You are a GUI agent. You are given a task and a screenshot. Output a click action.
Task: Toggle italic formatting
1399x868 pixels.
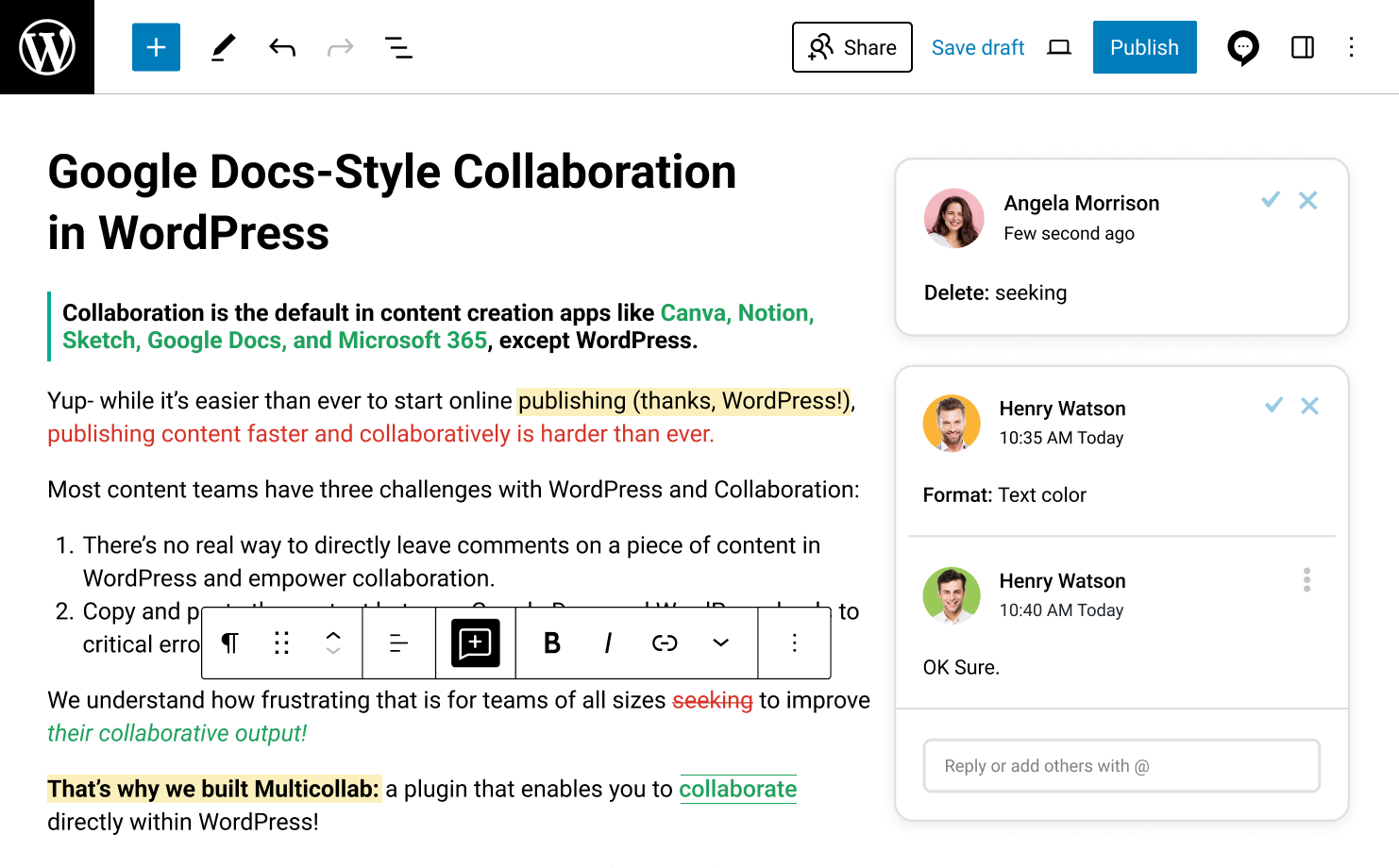click(608, 643)
